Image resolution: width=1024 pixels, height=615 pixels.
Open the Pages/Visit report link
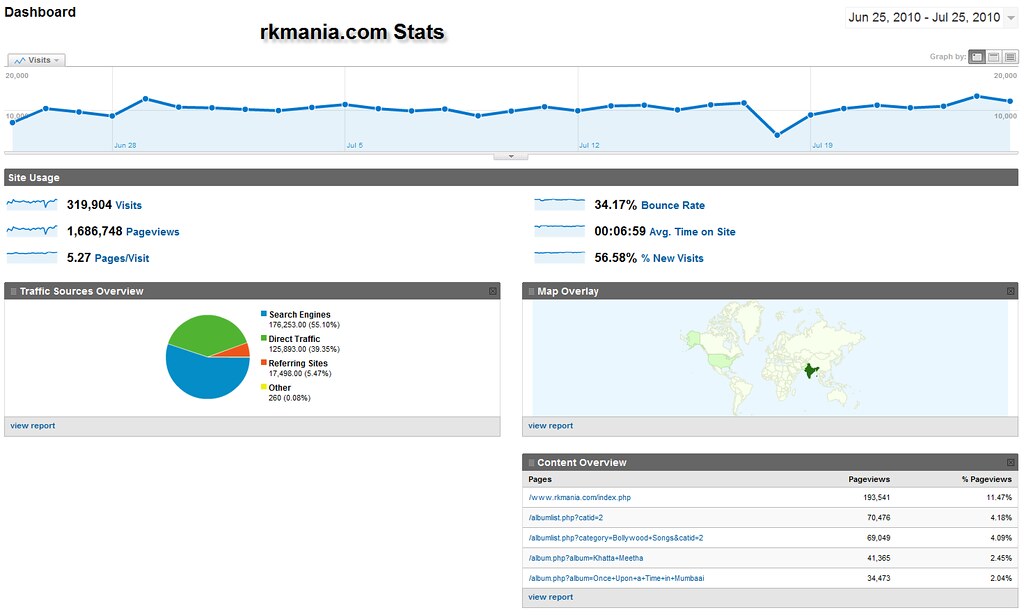coord(121,259)
